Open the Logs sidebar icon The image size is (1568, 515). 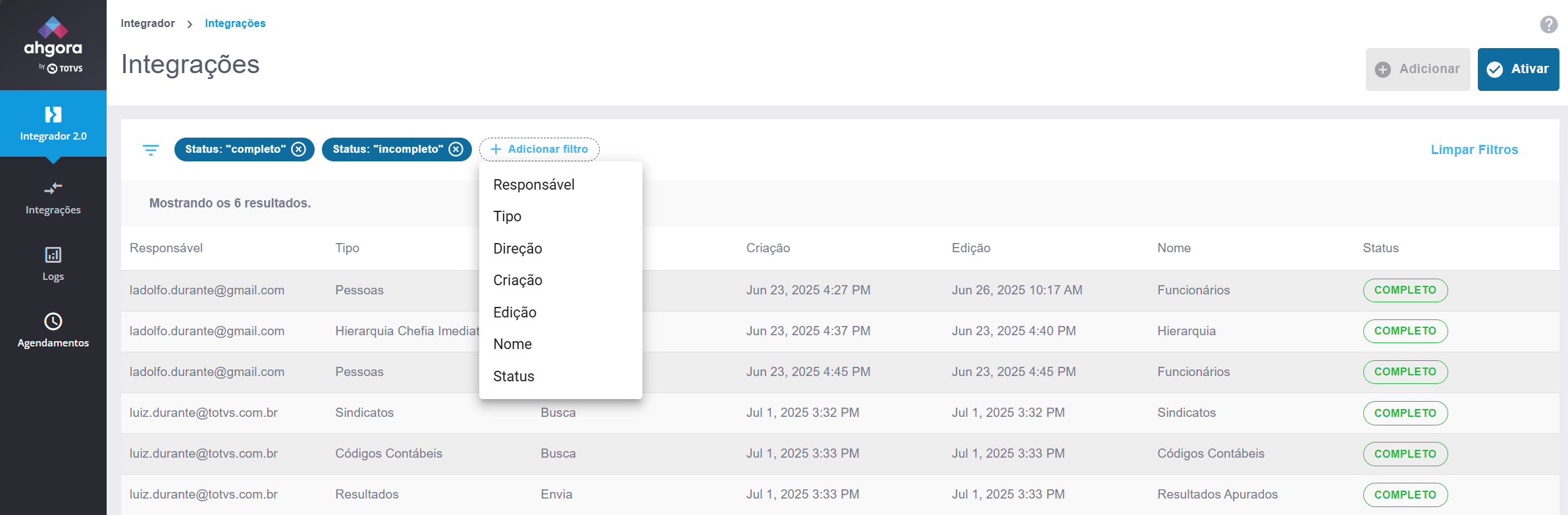click(53, 256)
